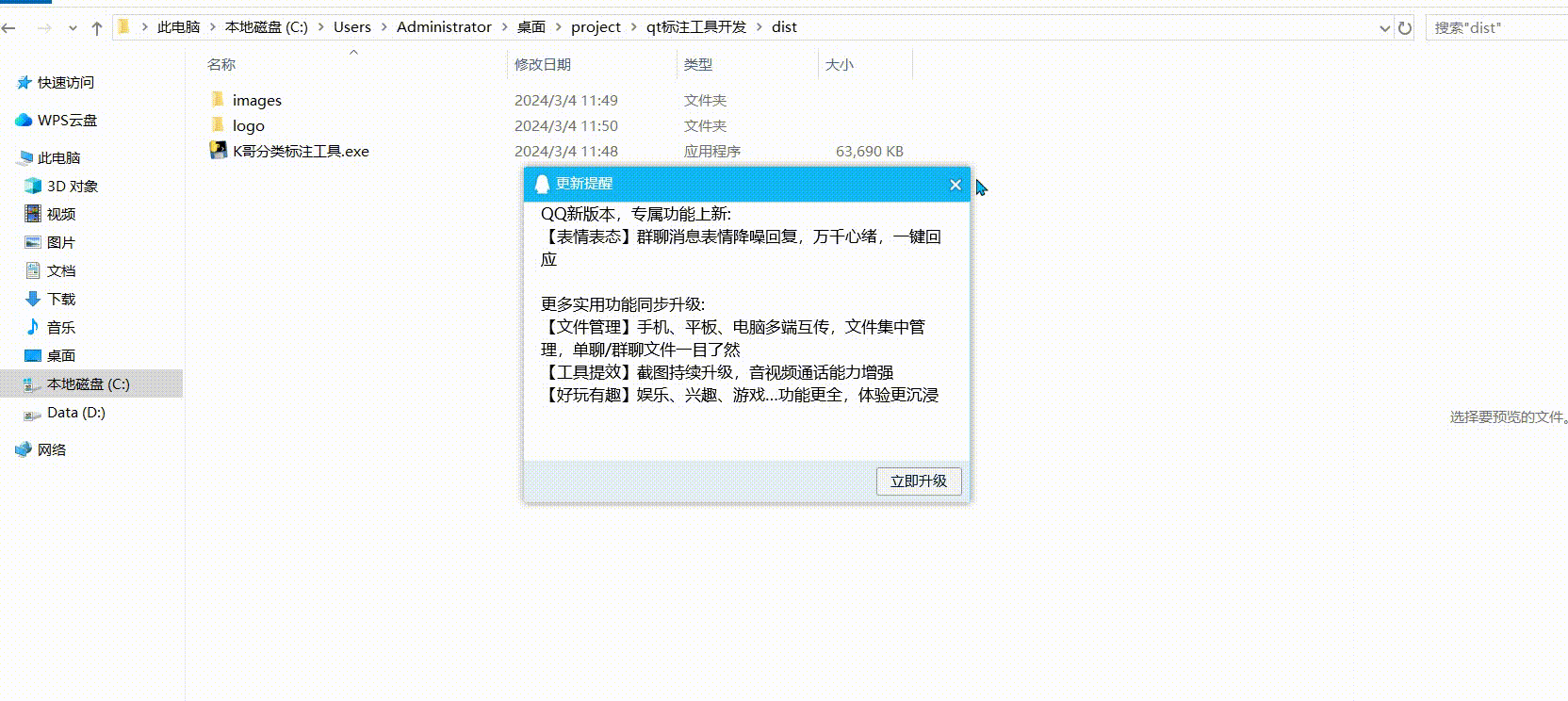Navigate to 本地磁盘 (C:) breadcrumb
The width and height of the screenshot is (1568, 701).
266,27
